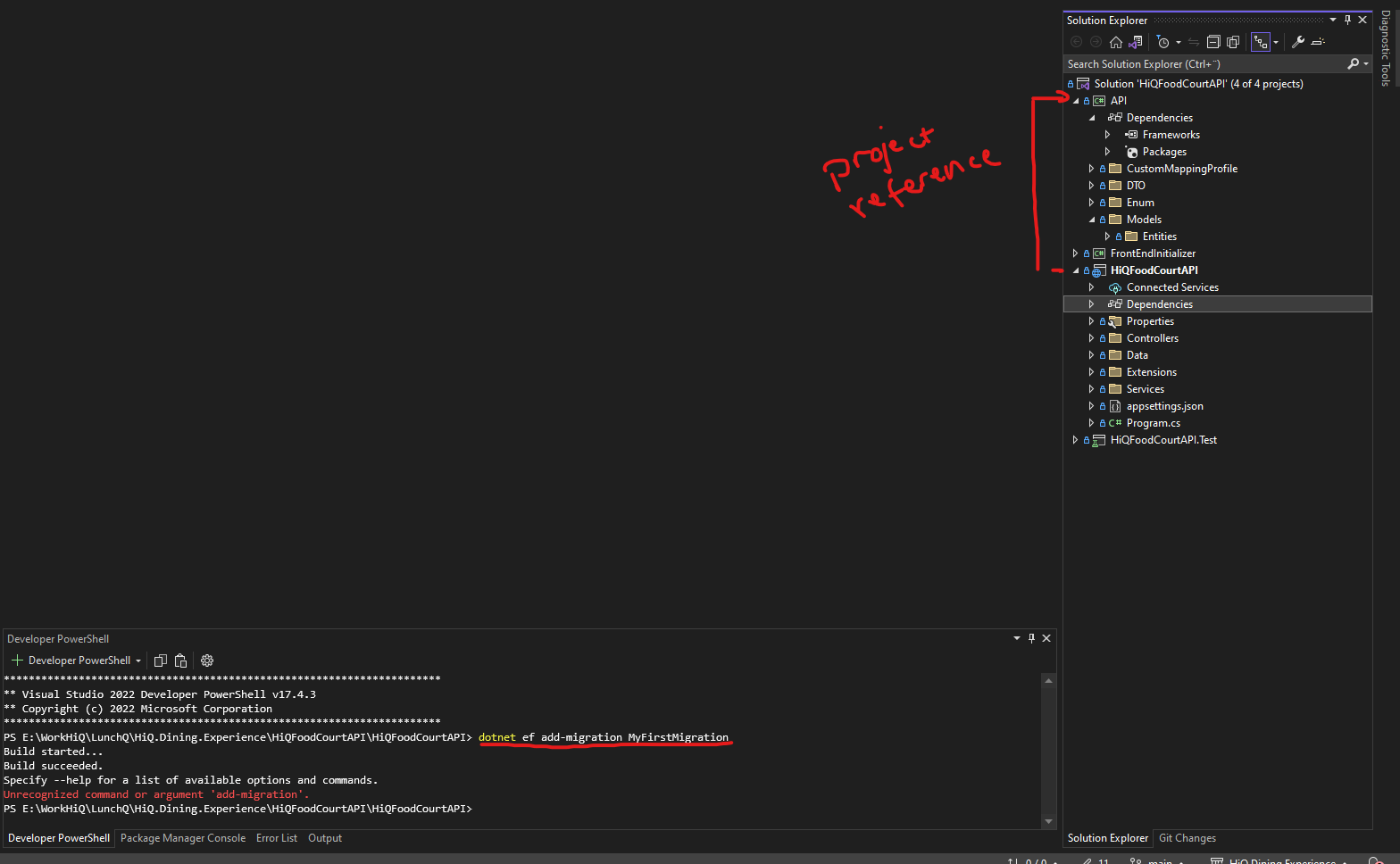Select the Developer PowerShell bottom tab
1400x864 pixels.
[x=59, y=838]
